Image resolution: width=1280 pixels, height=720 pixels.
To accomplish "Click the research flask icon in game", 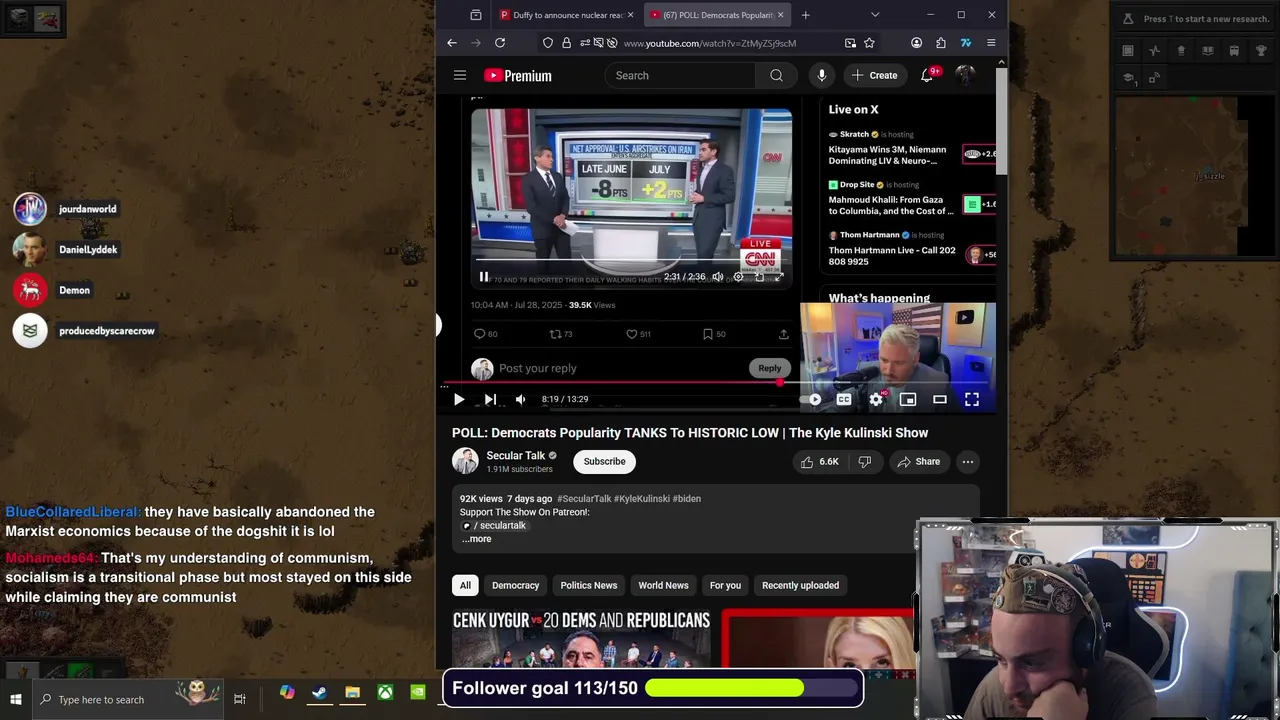I will pyautogui.click(x=1128, y=19).
